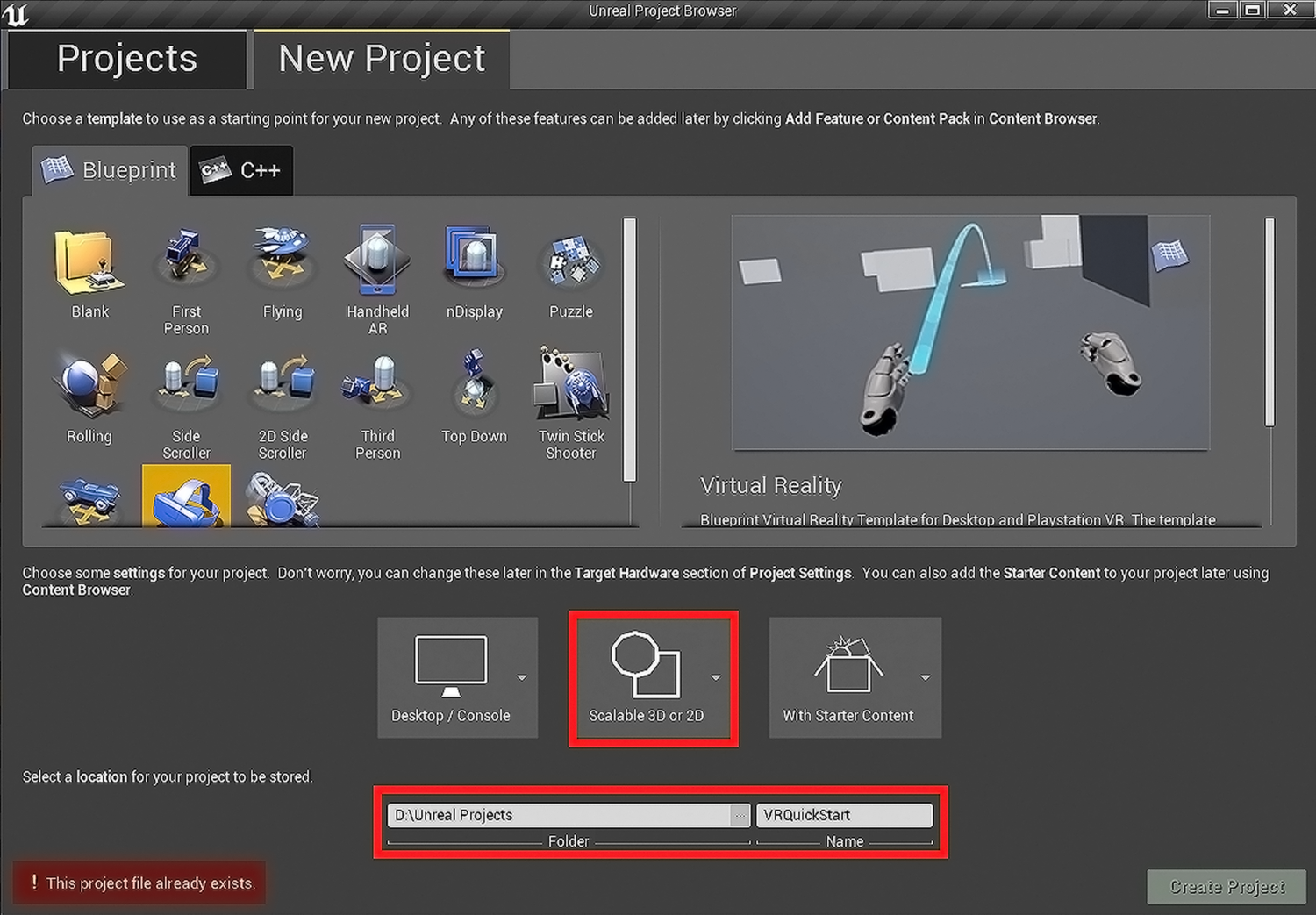
Task: Minimize the Unreal Project Browser window
Action: point(1222,10)
